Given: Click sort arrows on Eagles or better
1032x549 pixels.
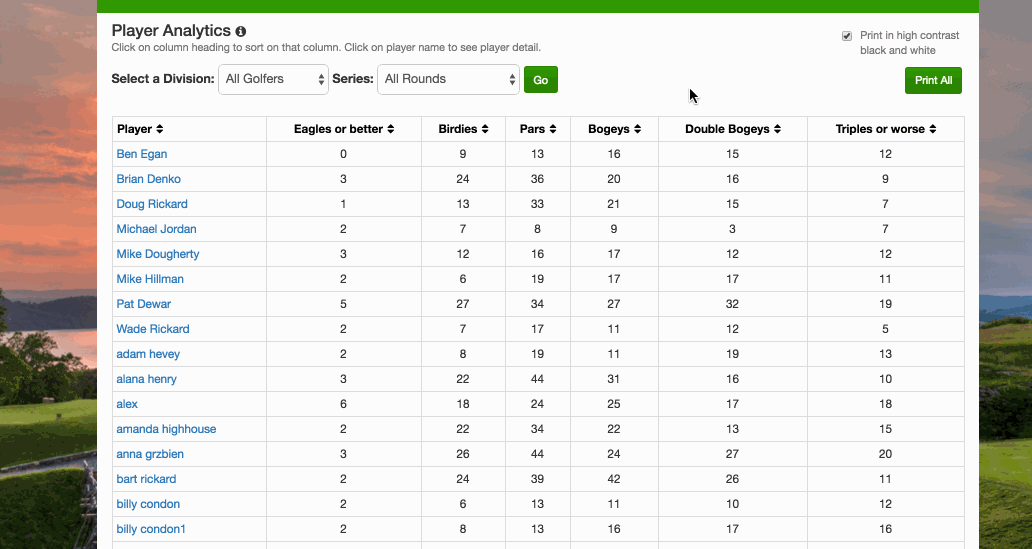Looking at the screenshot, I should [x=391, y=129].
